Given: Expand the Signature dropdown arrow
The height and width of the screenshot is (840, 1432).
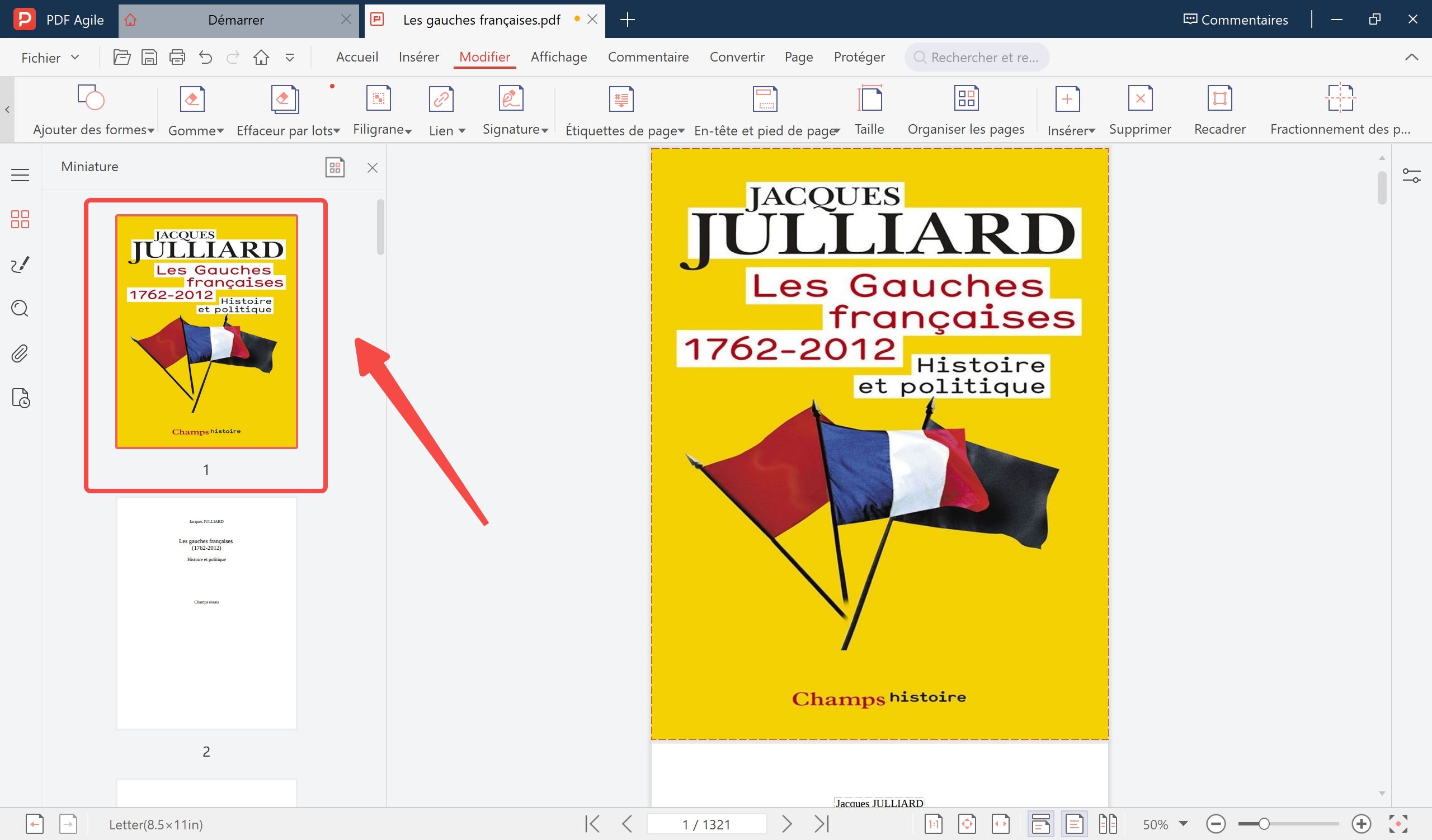Looking at the screenshot, I should tap(545, 131).
